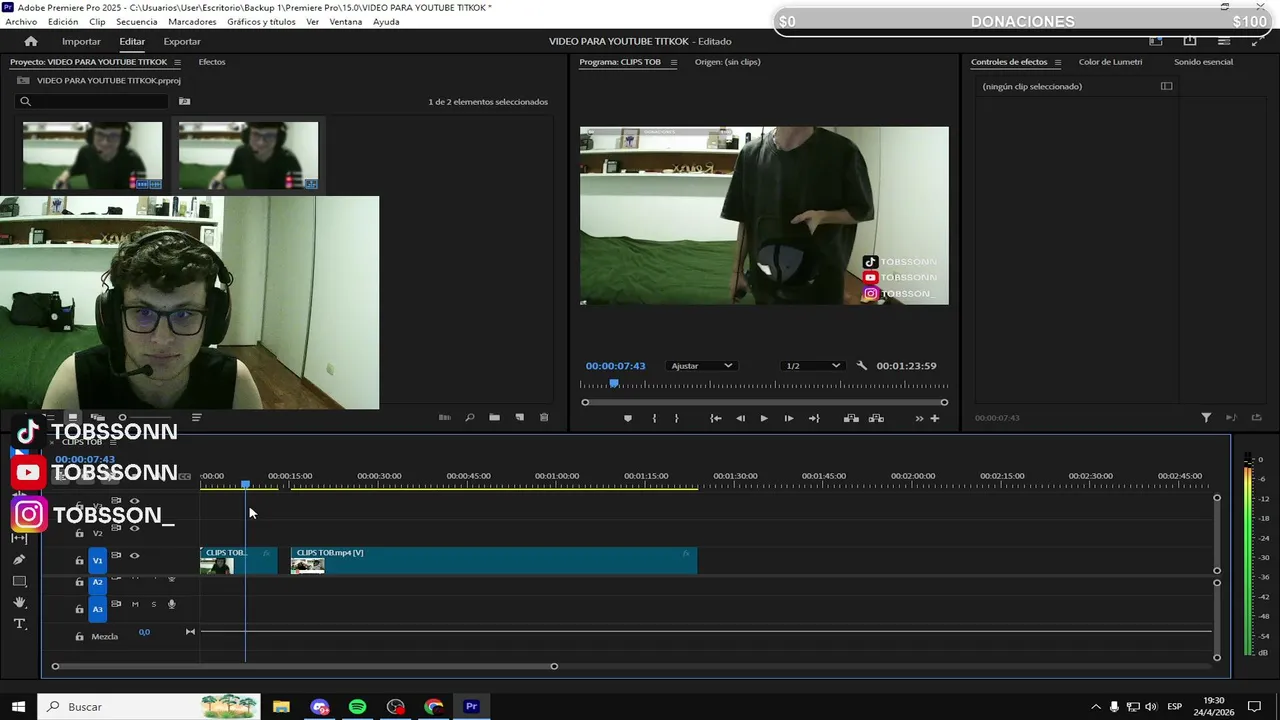This screenshot has width=1280, height=720.
Task: Open the Marcadores menu
Action: [x=192, y=22]
